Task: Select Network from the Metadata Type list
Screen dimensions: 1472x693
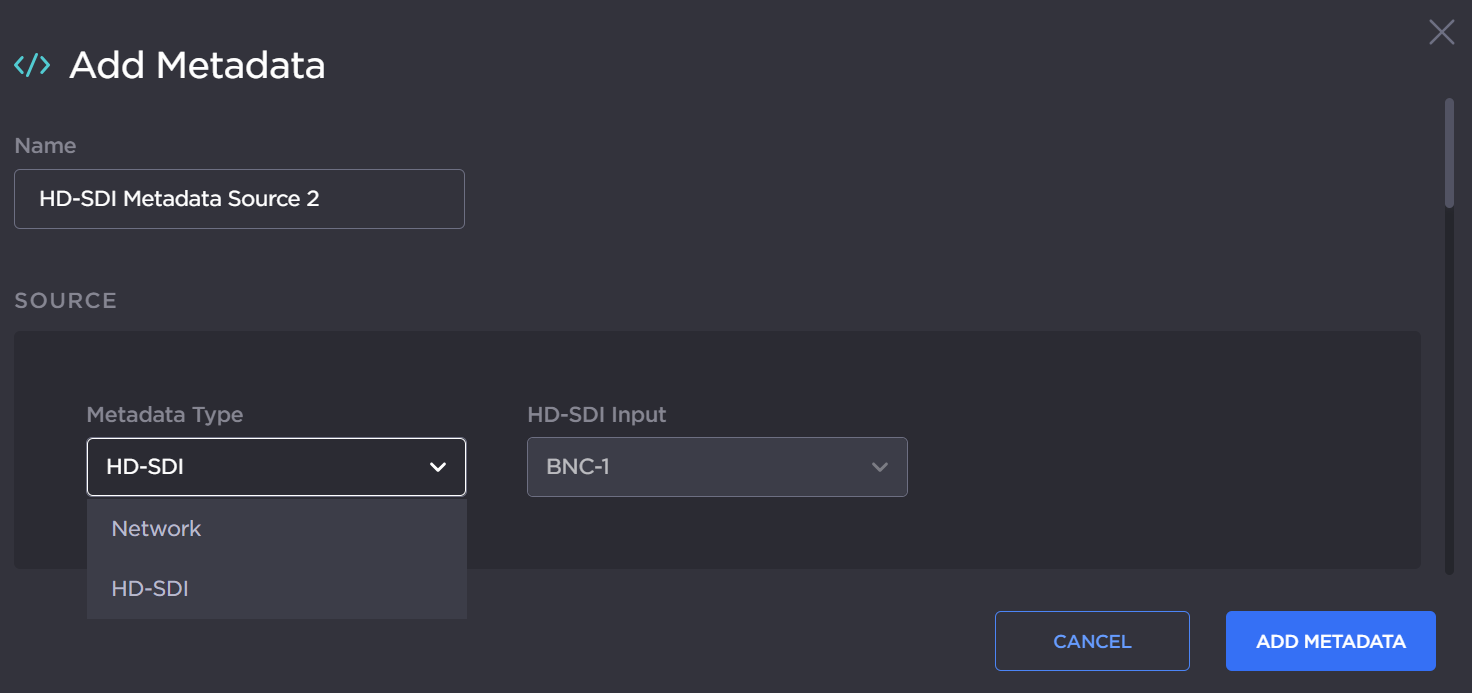Action: coord(156,528)
